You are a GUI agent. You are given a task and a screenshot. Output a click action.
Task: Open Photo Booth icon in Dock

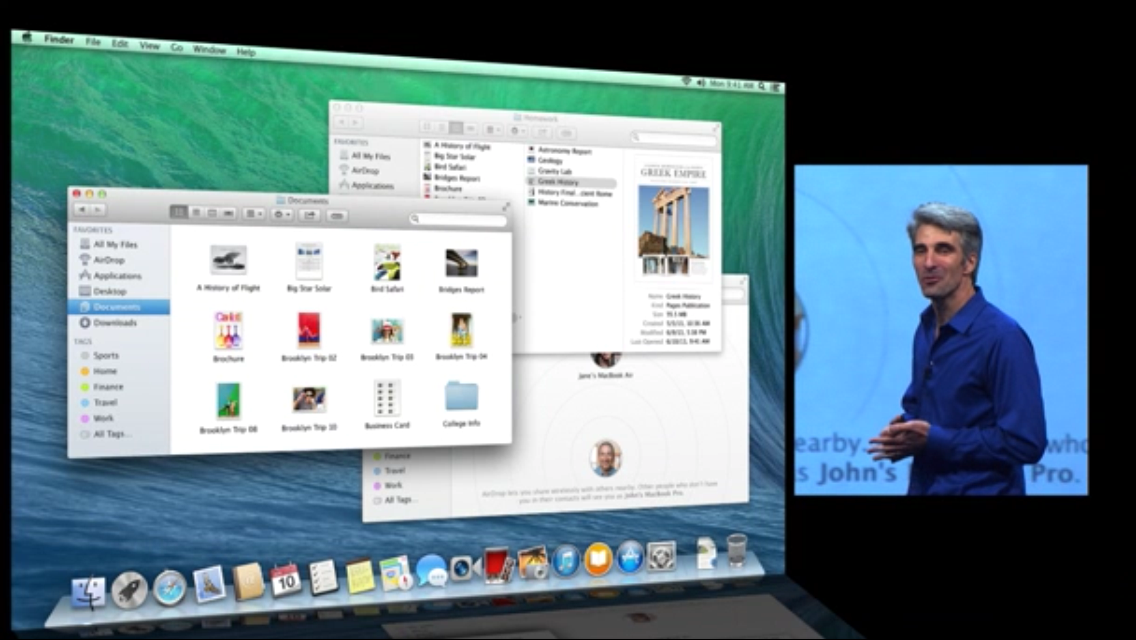498,565
